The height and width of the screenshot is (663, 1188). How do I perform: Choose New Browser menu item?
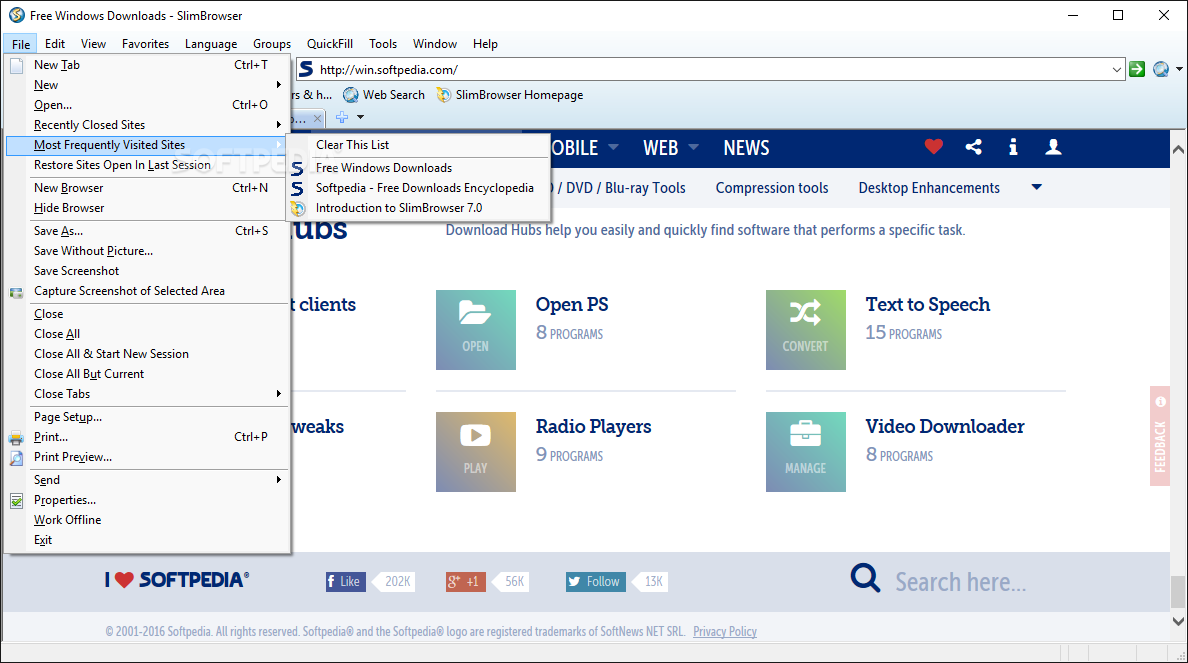(148, 188)
